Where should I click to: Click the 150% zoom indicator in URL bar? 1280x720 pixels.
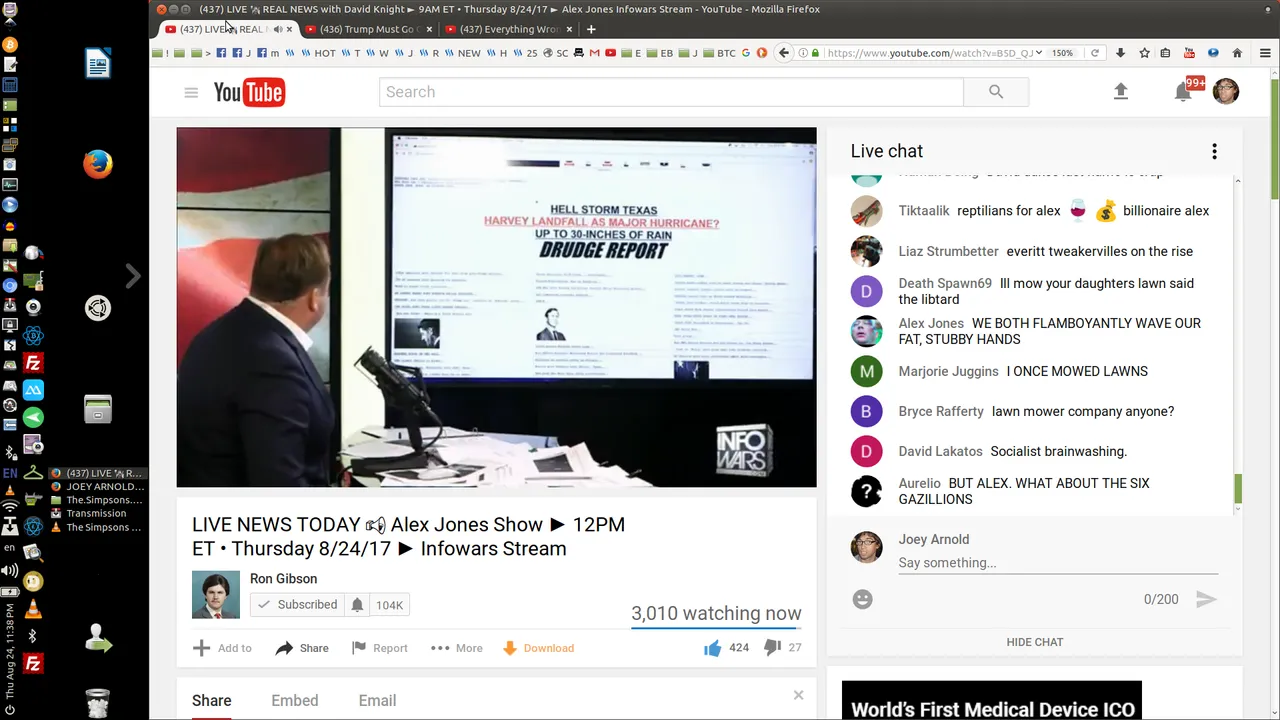[x=1062, y=53]
